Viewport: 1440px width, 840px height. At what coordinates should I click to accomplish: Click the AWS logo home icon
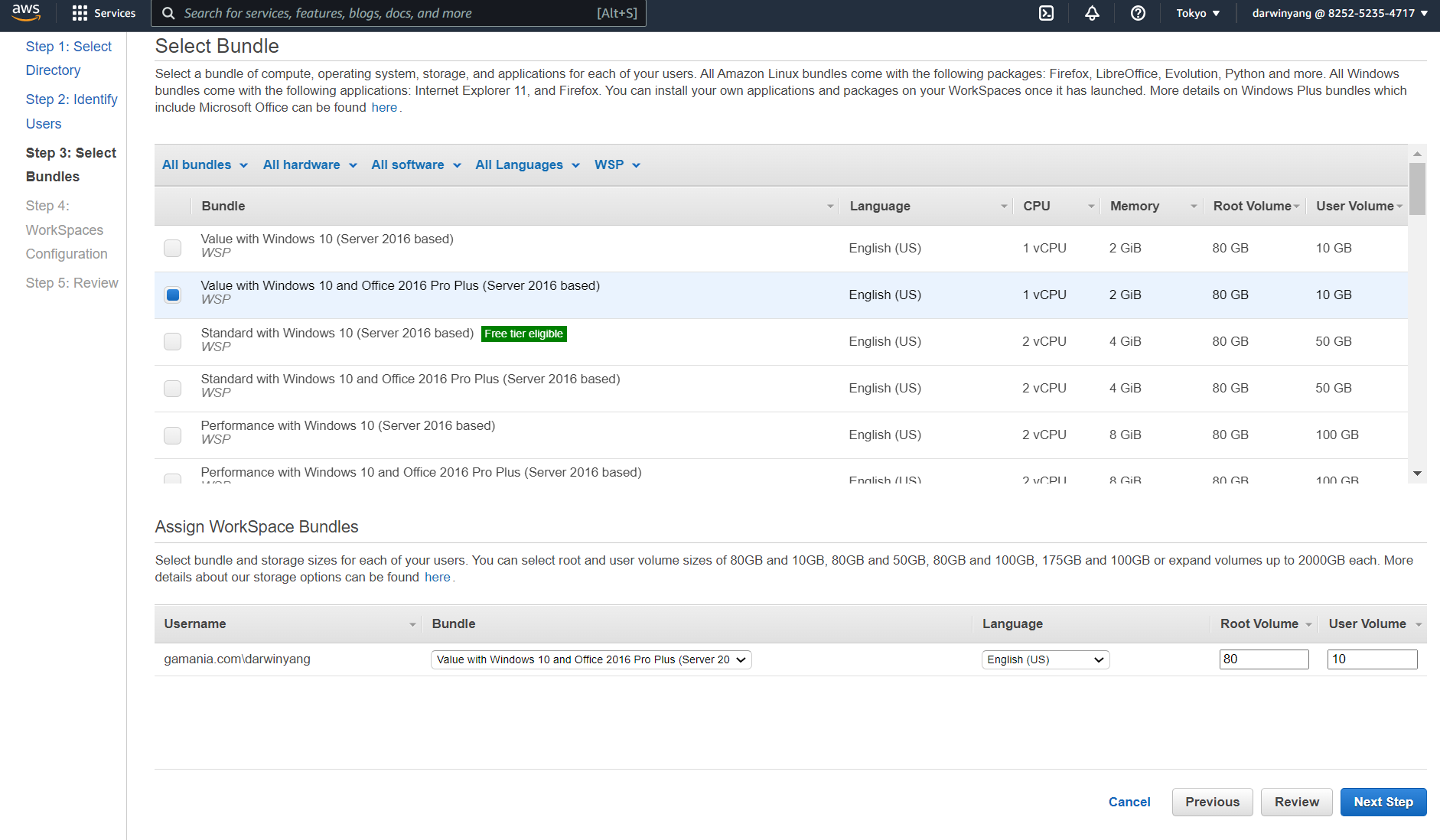26,13
